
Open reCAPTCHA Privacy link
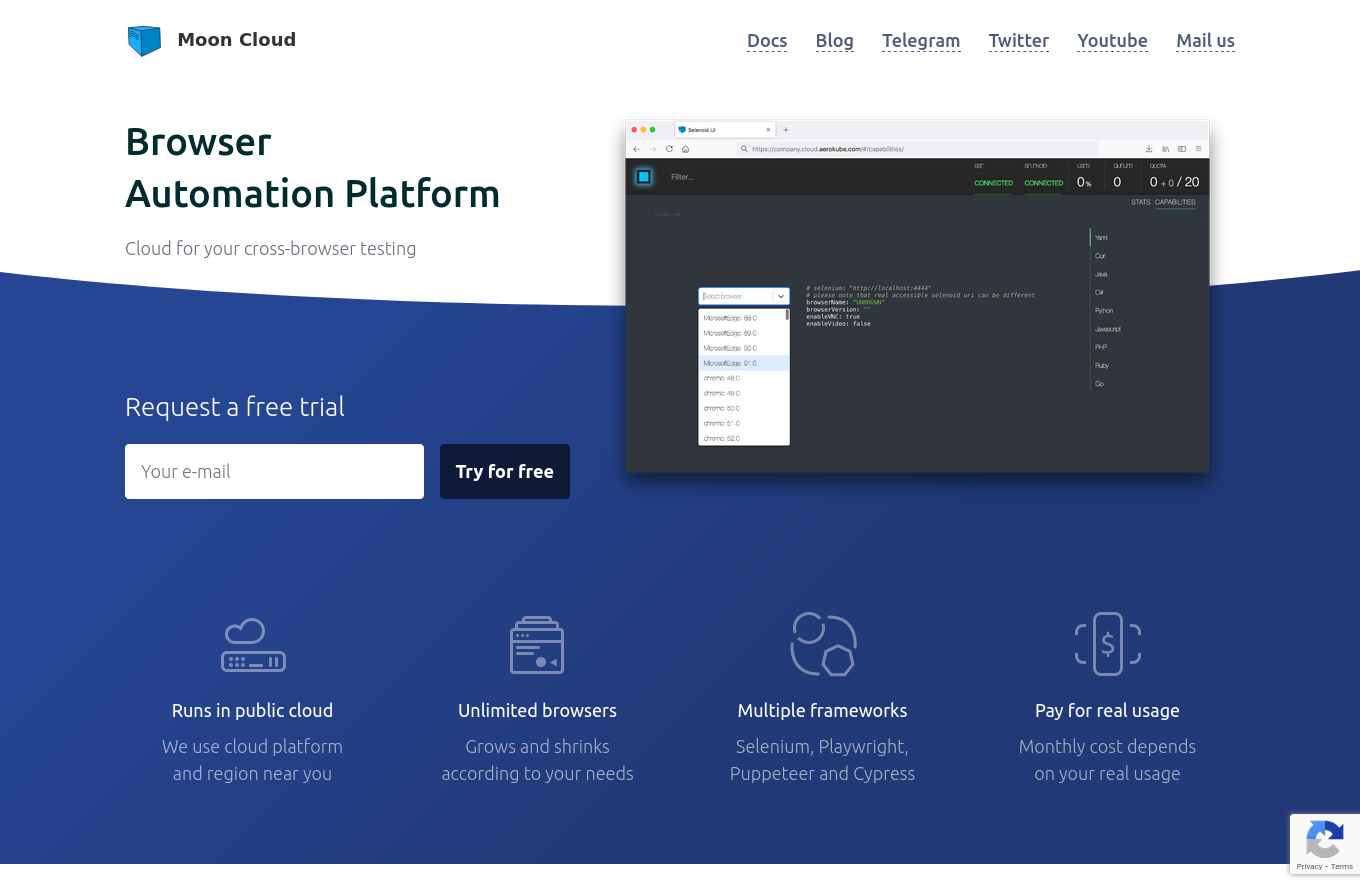1309,867
